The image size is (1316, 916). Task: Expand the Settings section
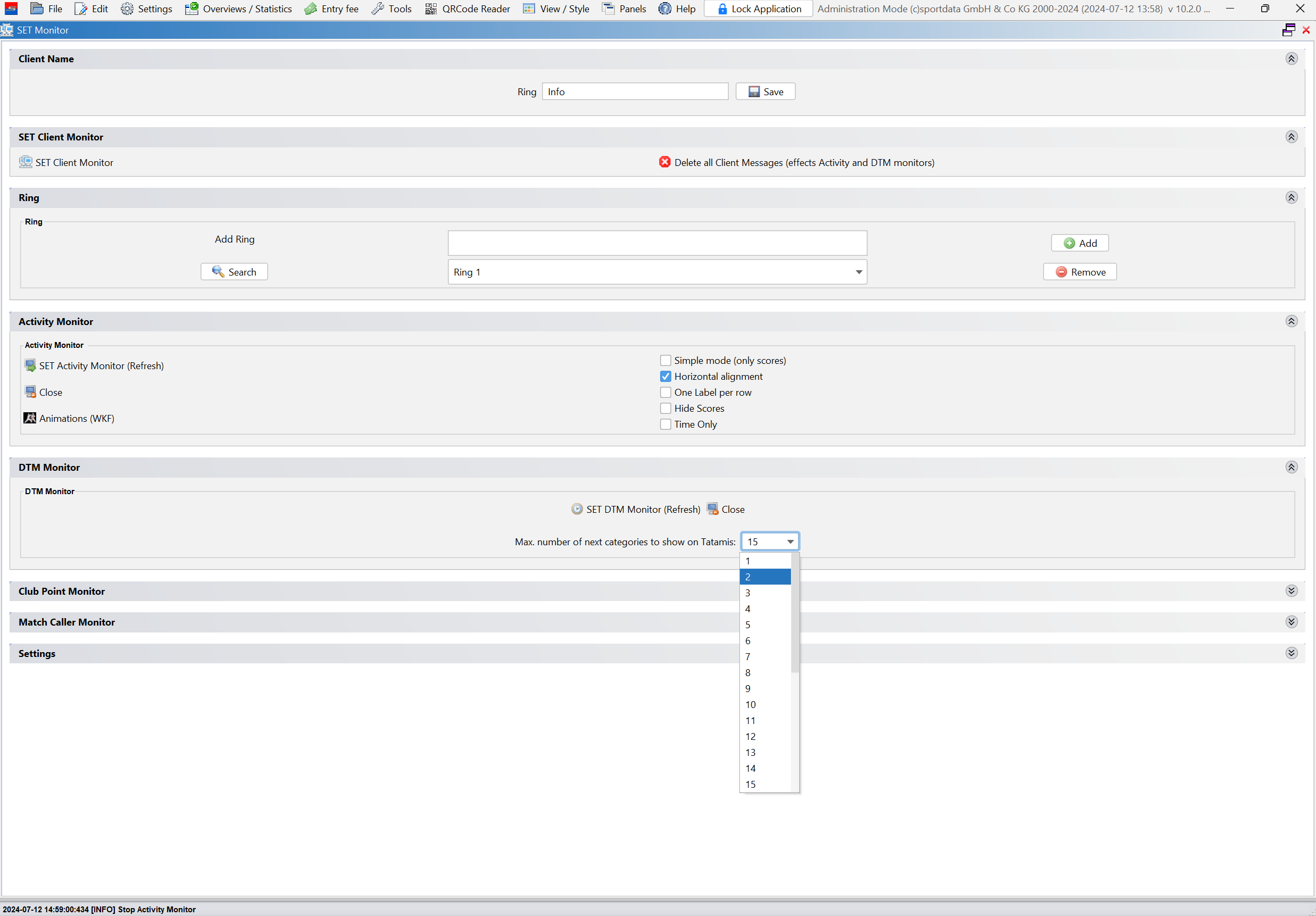click(x=1292, y=653)
